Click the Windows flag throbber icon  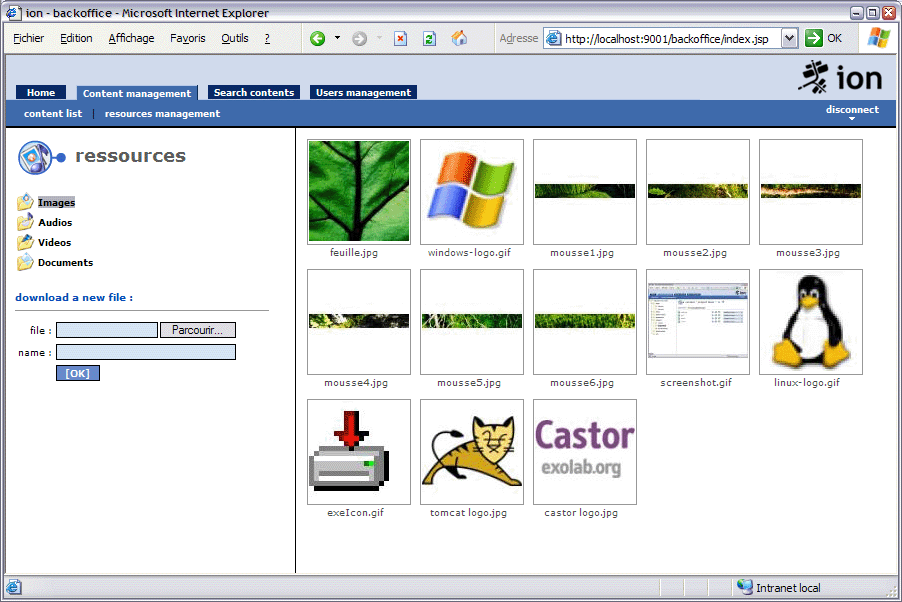point(879,38)
